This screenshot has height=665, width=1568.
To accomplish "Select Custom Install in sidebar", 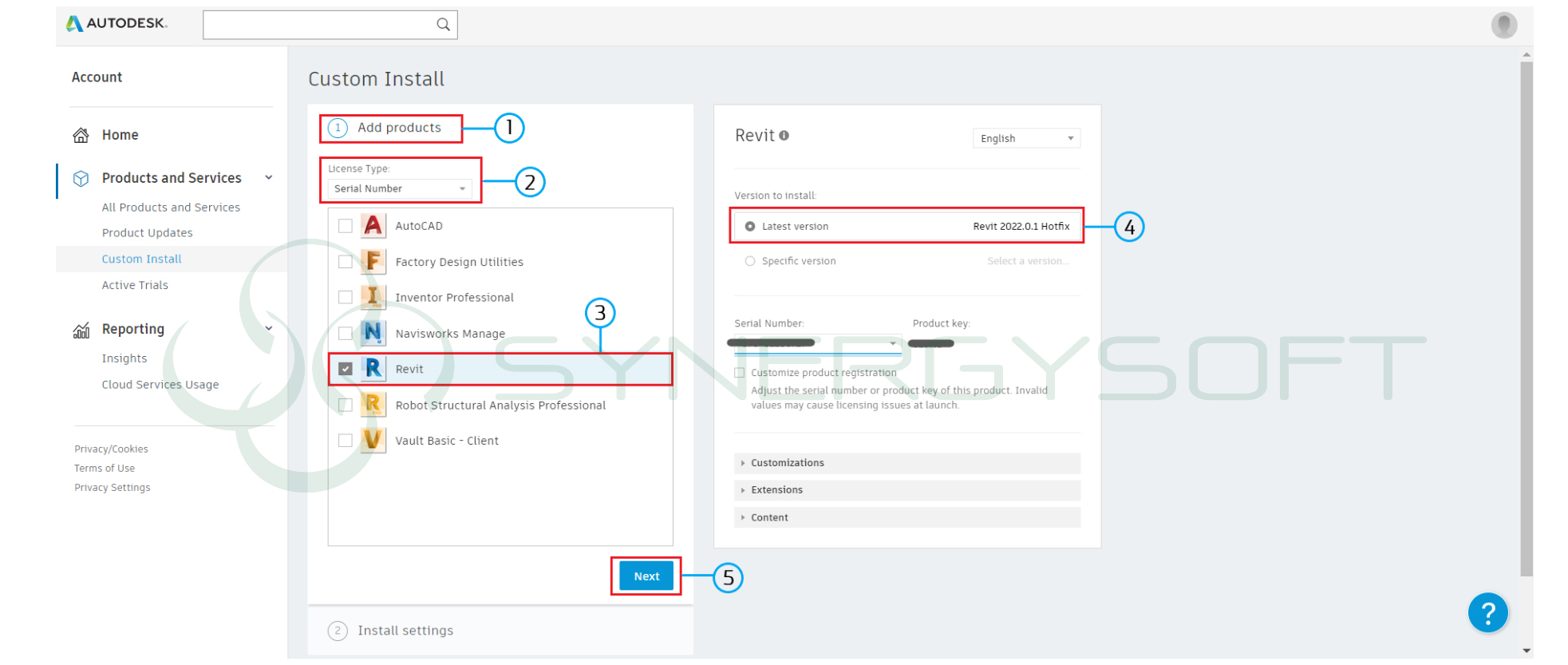I will point(141,259).
